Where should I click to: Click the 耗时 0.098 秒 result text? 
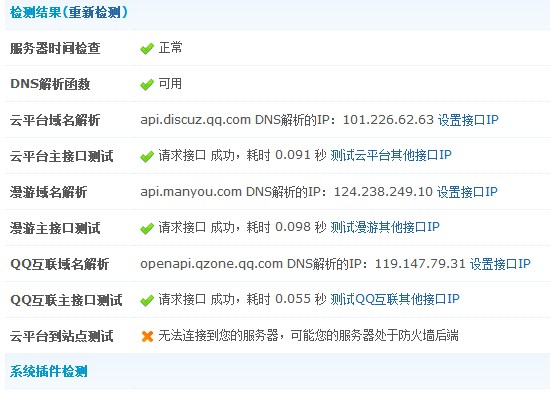click(x=286, y=227)
